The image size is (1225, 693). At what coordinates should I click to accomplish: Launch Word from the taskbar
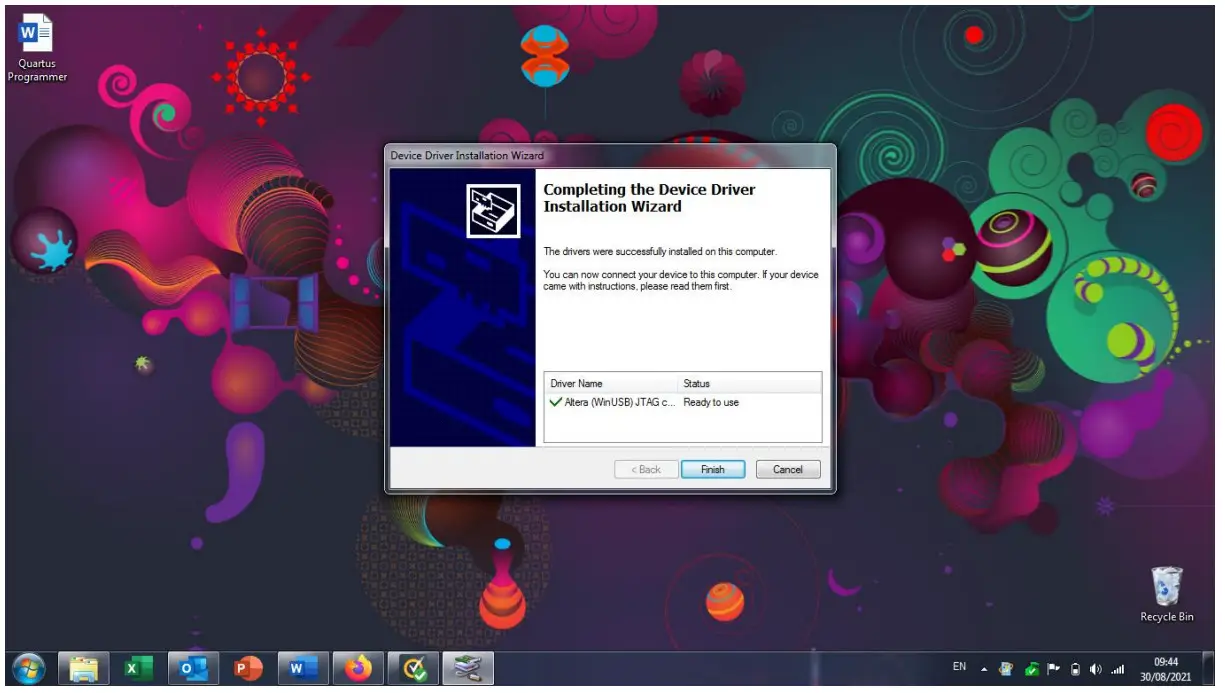tap(302, 668)
